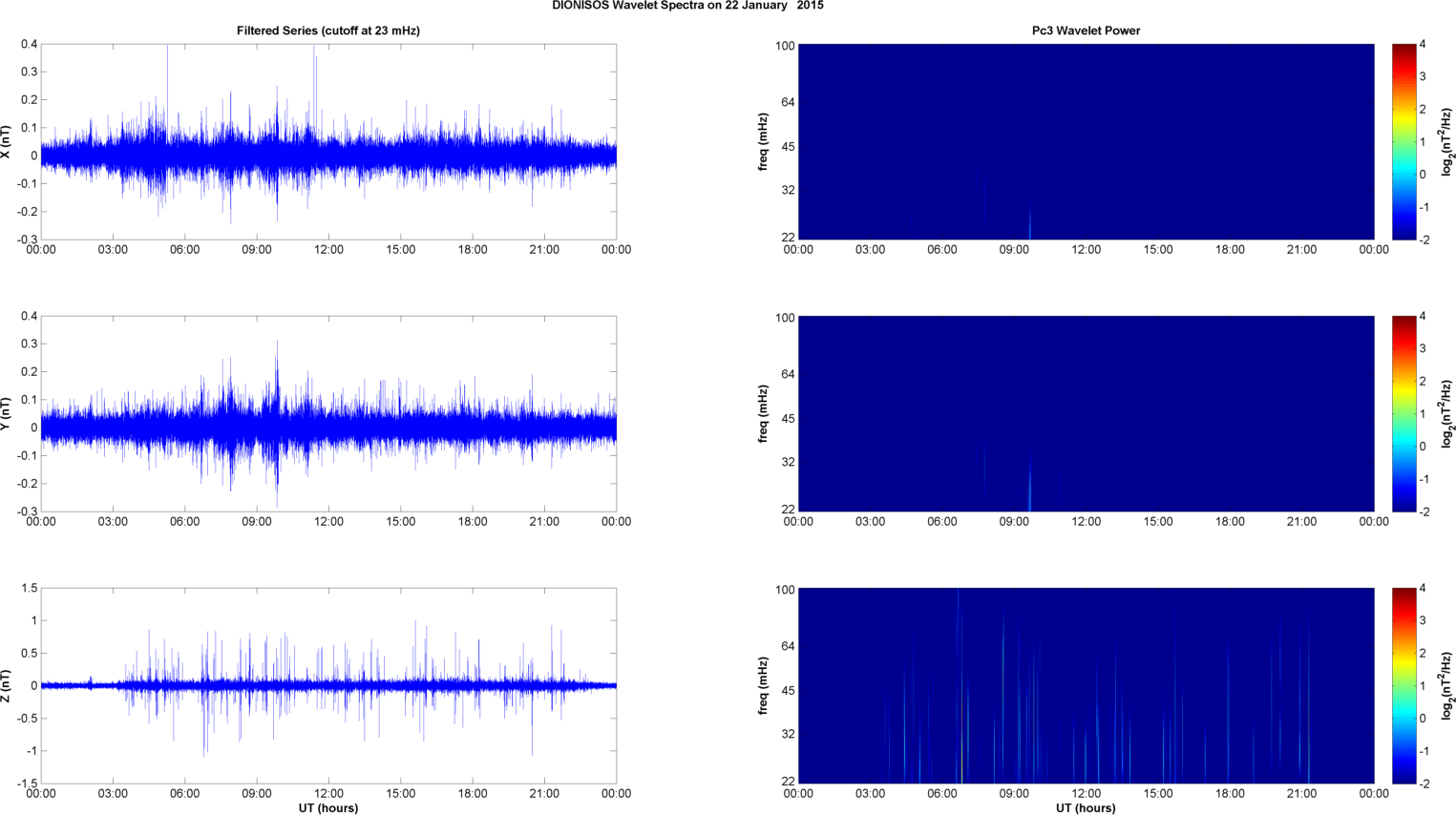Click the '22' frequency tick on Z wavelet plot

(788, 782)
